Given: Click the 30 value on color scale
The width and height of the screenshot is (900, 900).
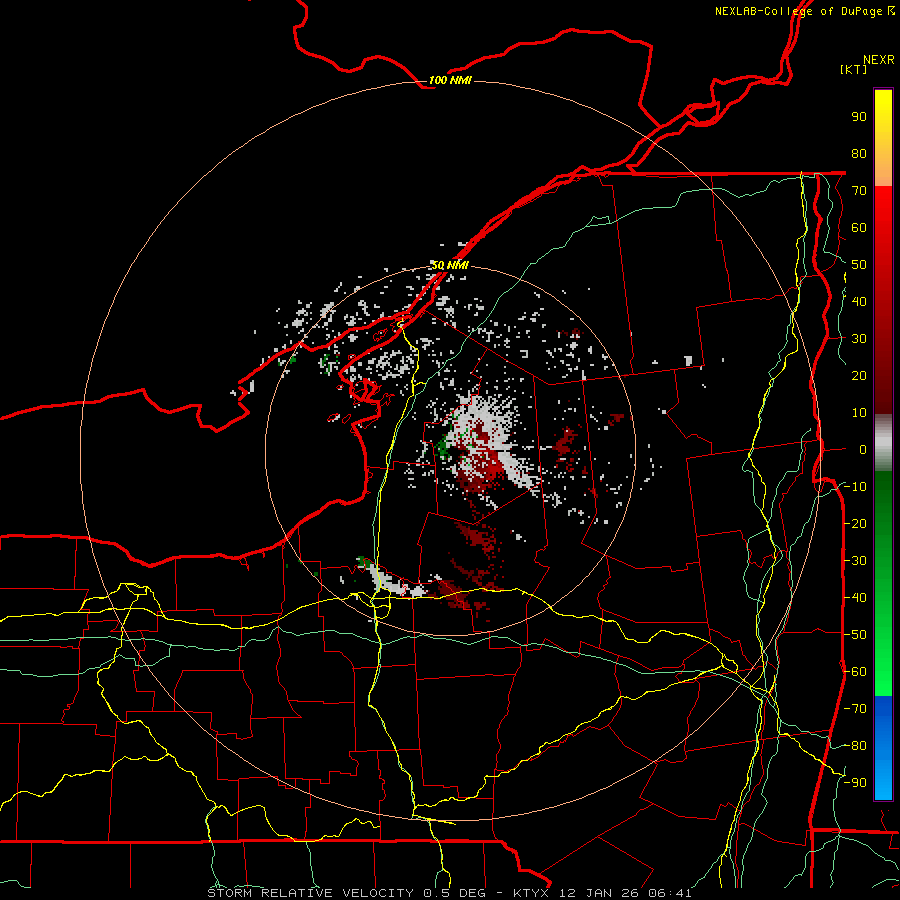Looking at the screenshot, I should click(x=859, y=339).
